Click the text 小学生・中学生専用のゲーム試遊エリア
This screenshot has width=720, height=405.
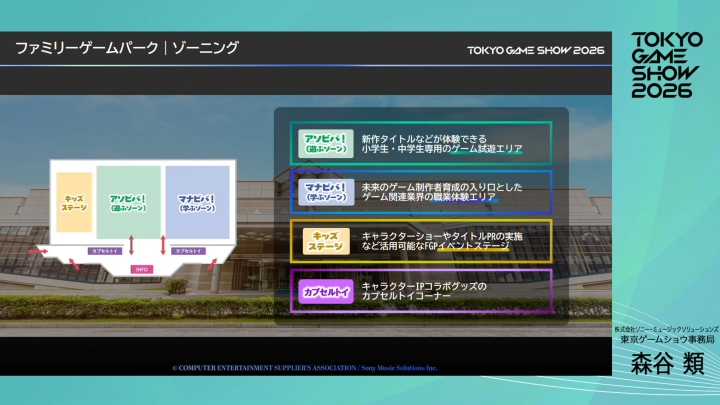pos(442,149)
